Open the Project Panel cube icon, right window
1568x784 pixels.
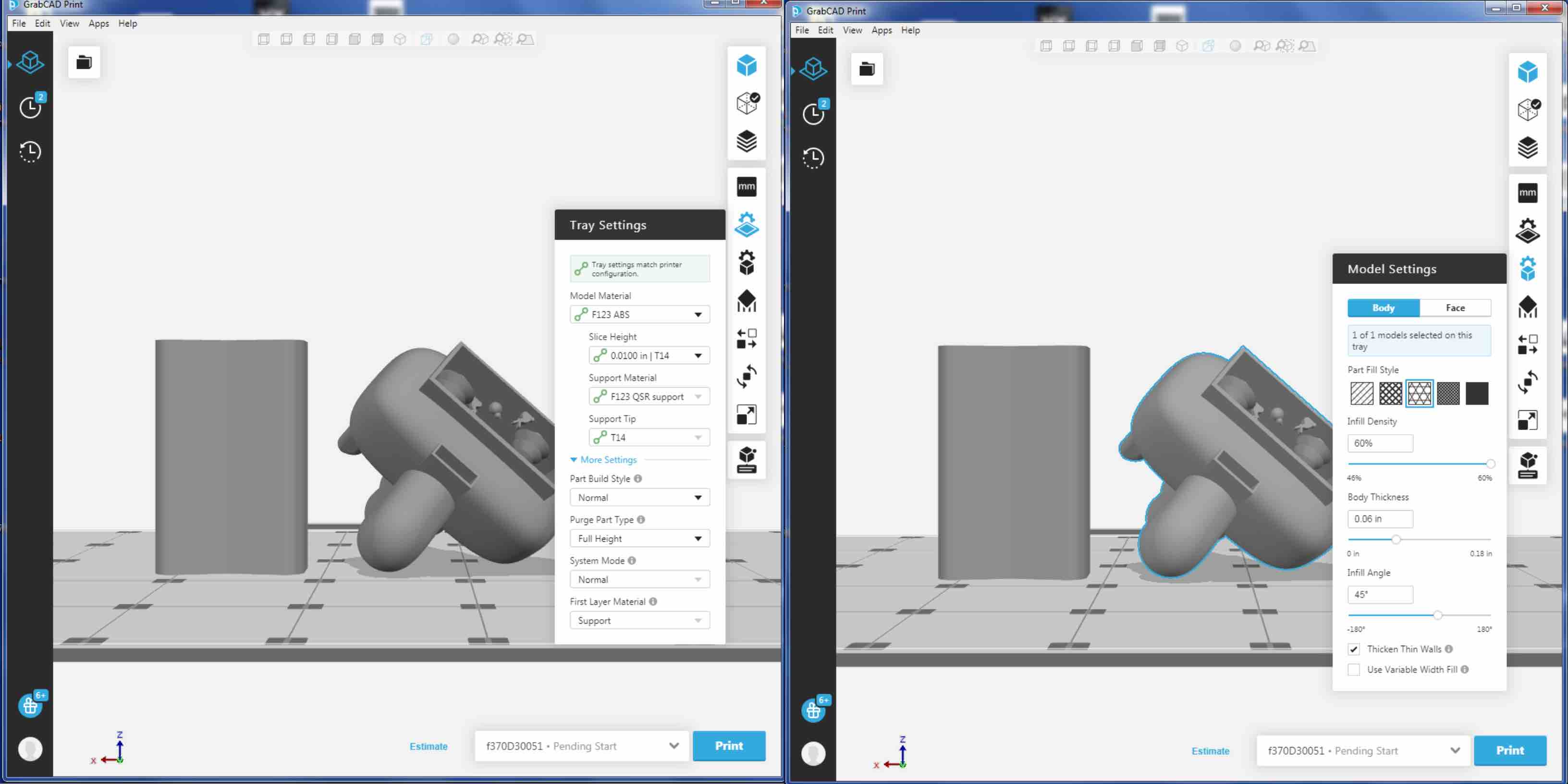pyautogui.click(x=813, y=69)
